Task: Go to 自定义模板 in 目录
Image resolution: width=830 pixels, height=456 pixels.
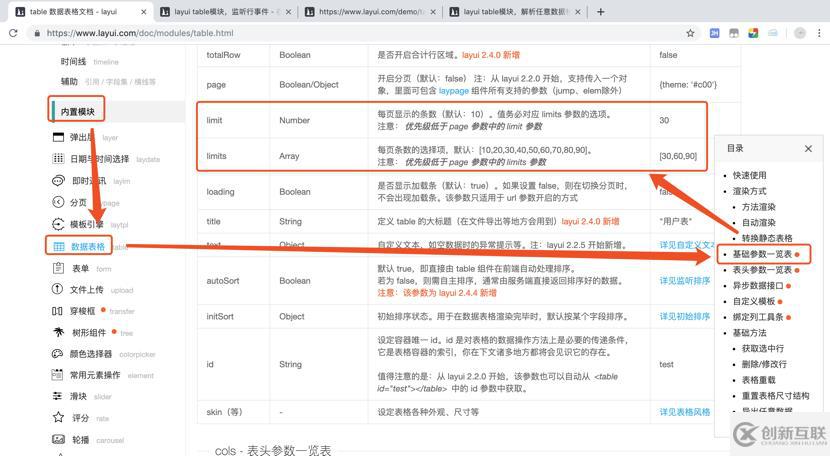Action: pyautogui.click(x=754, y=301)
